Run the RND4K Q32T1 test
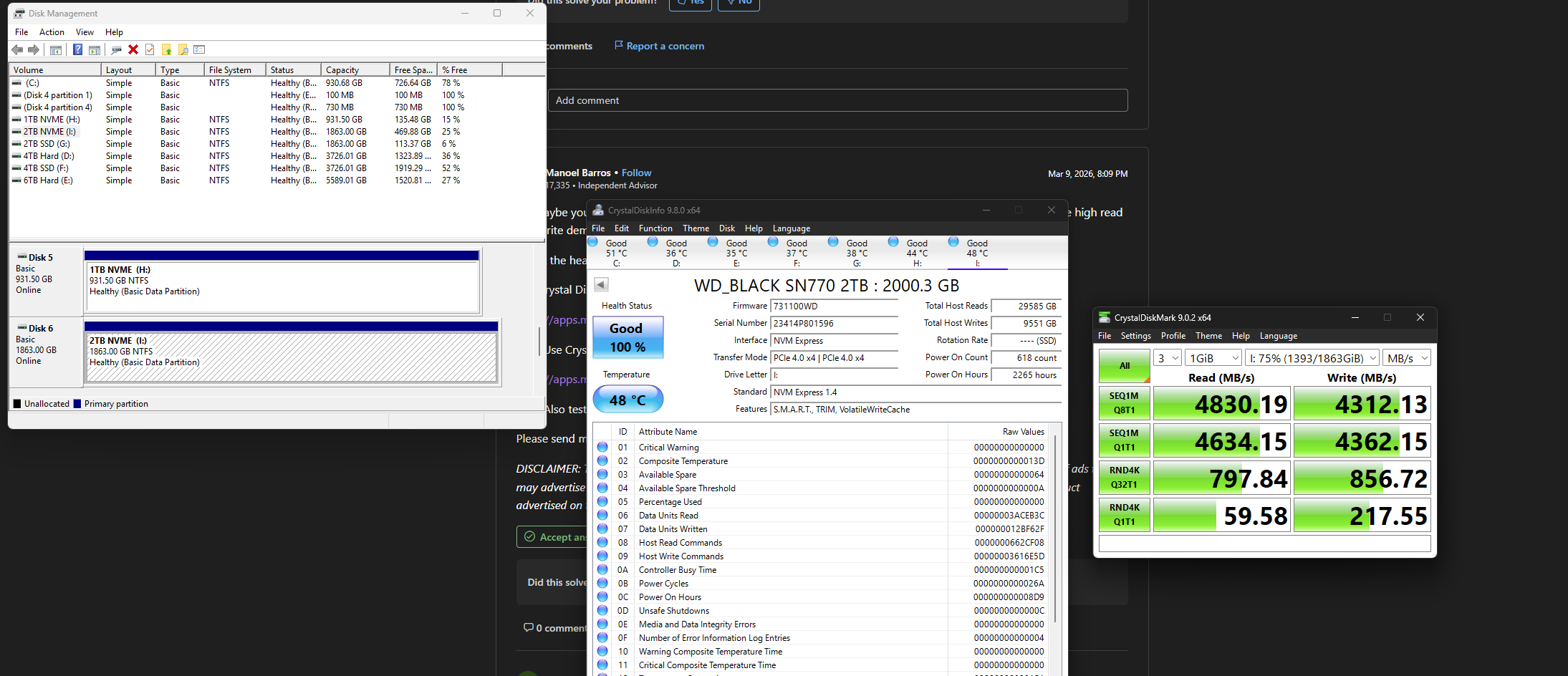Image resolution: width=1568 pixels, height=676 pixels. click(1125, 478)
